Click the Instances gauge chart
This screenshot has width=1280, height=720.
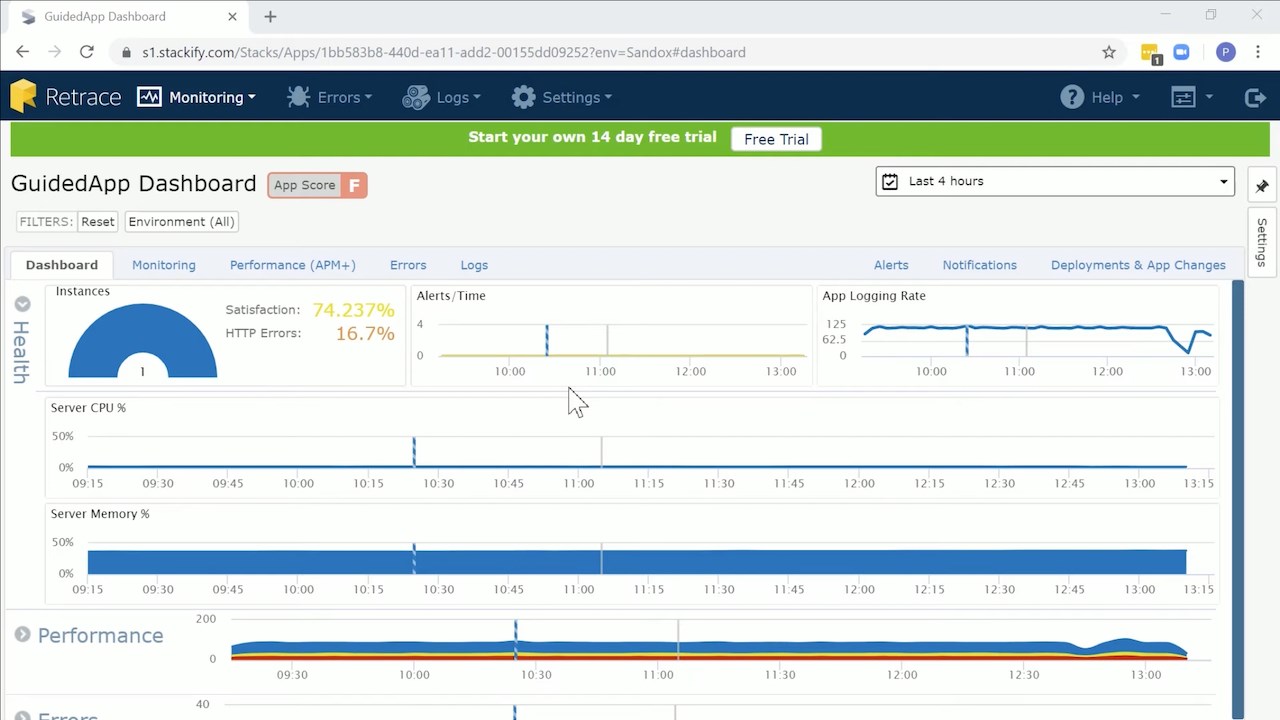[142, 341]
